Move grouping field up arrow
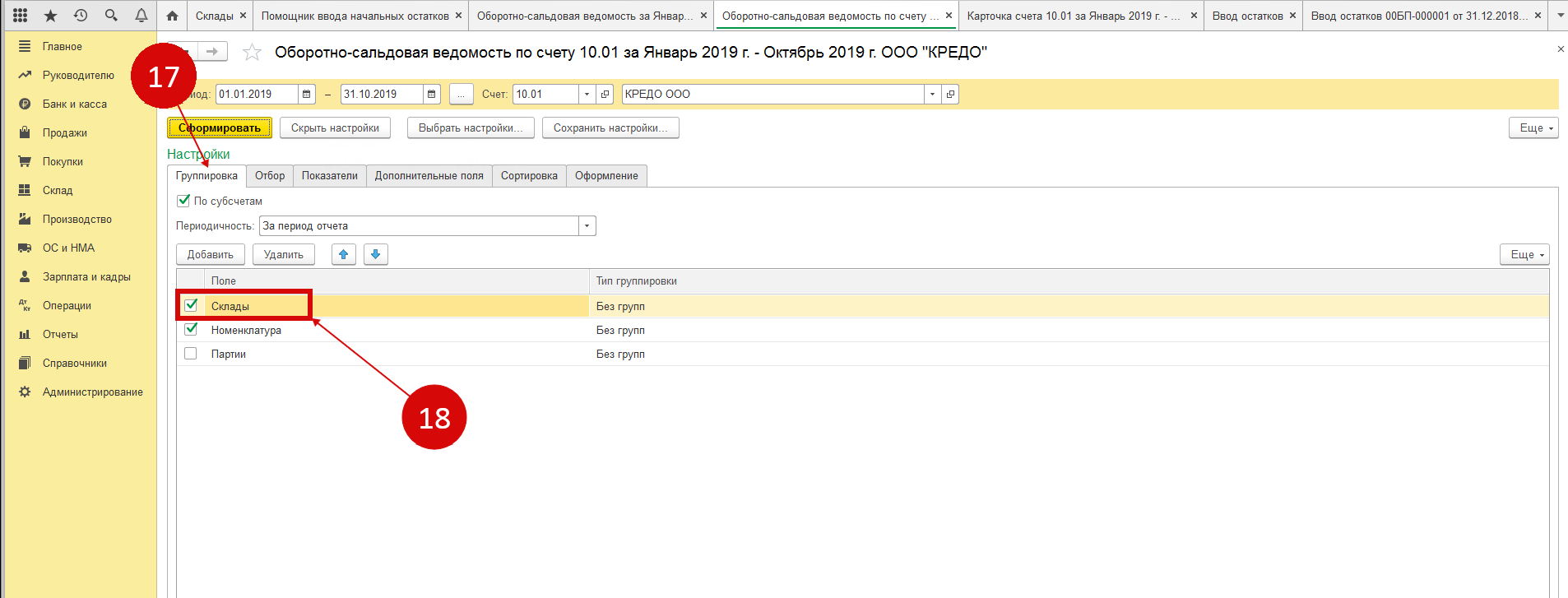Image resolution: width=1568 pixels, height=598 pixels. (344, 254)
